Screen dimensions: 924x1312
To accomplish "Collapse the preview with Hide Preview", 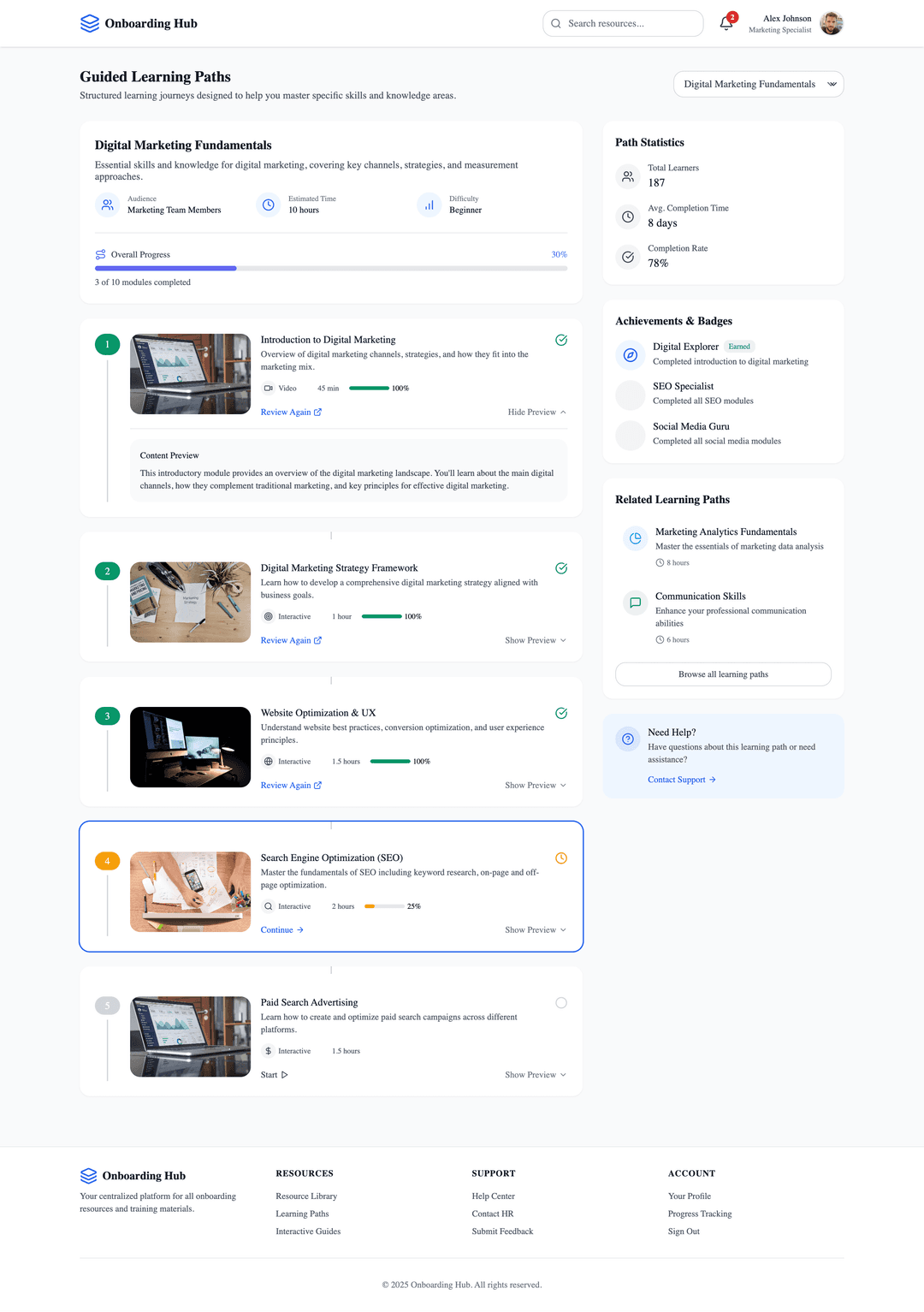I will click(536, 413).
